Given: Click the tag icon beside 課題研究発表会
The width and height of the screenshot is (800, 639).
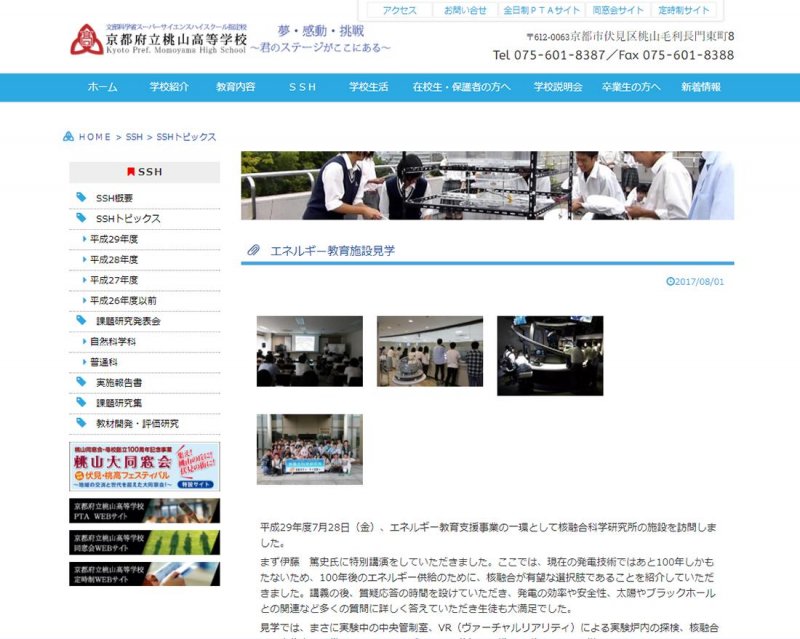Looking at the screenshot, I should click(81, 321).
